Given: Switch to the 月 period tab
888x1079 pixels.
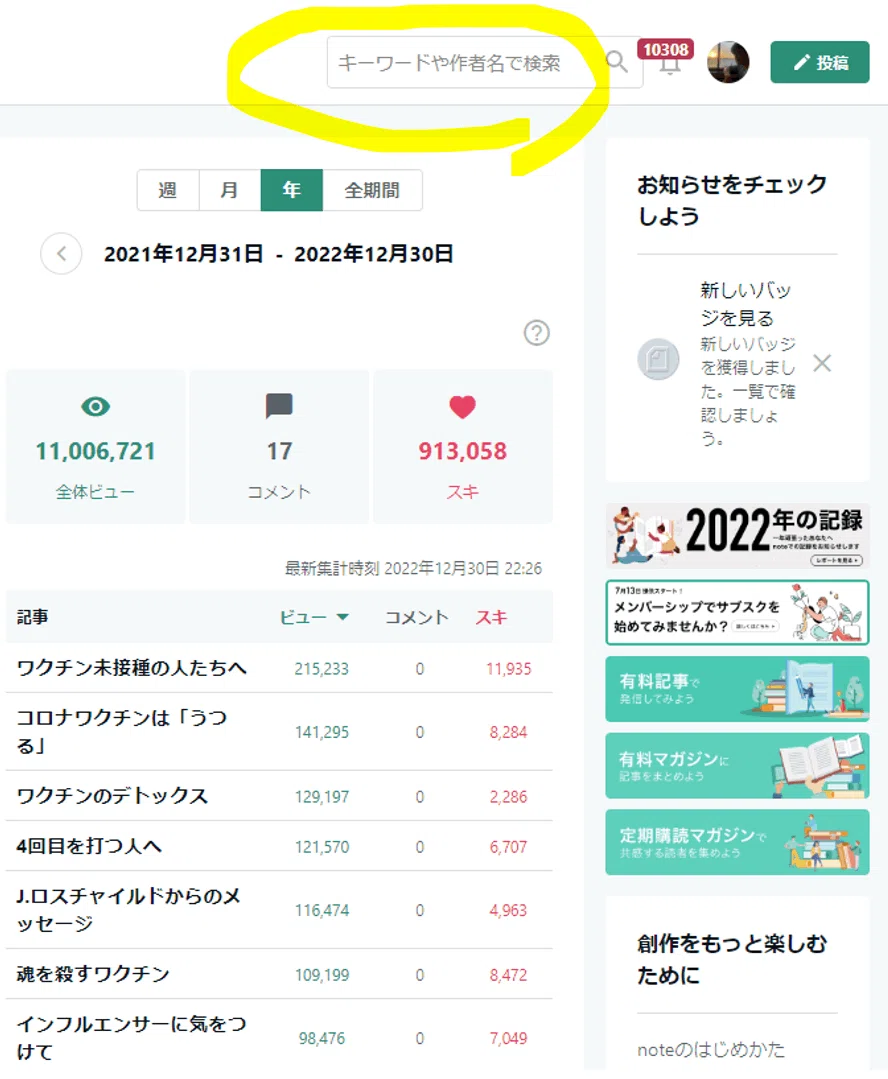Looking at the screenshot, I should pos(230,190).
